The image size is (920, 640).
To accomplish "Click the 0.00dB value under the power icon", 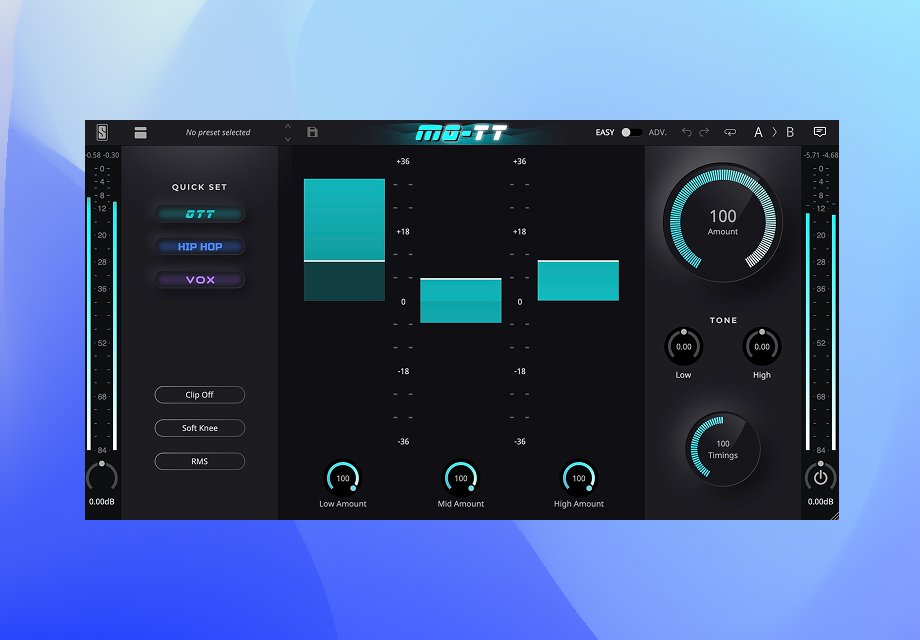I will [x=820, y=502].
